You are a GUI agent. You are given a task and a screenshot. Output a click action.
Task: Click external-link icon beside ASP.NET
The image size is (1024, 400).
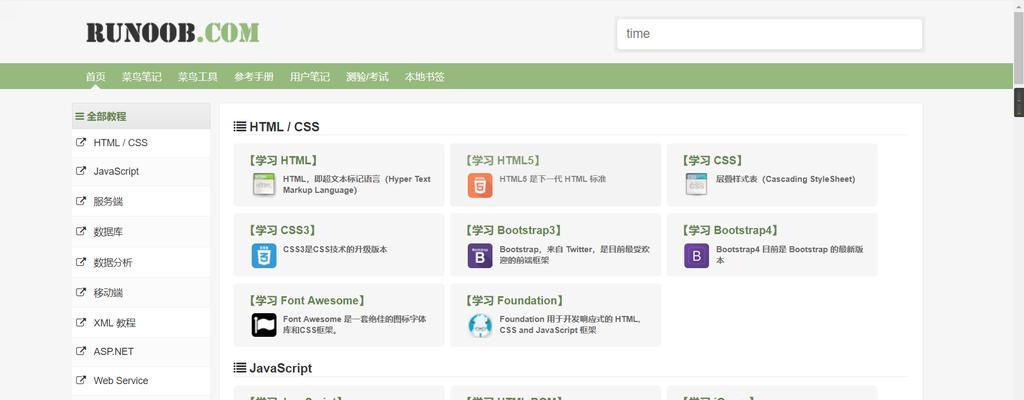[x=81, y=350]
